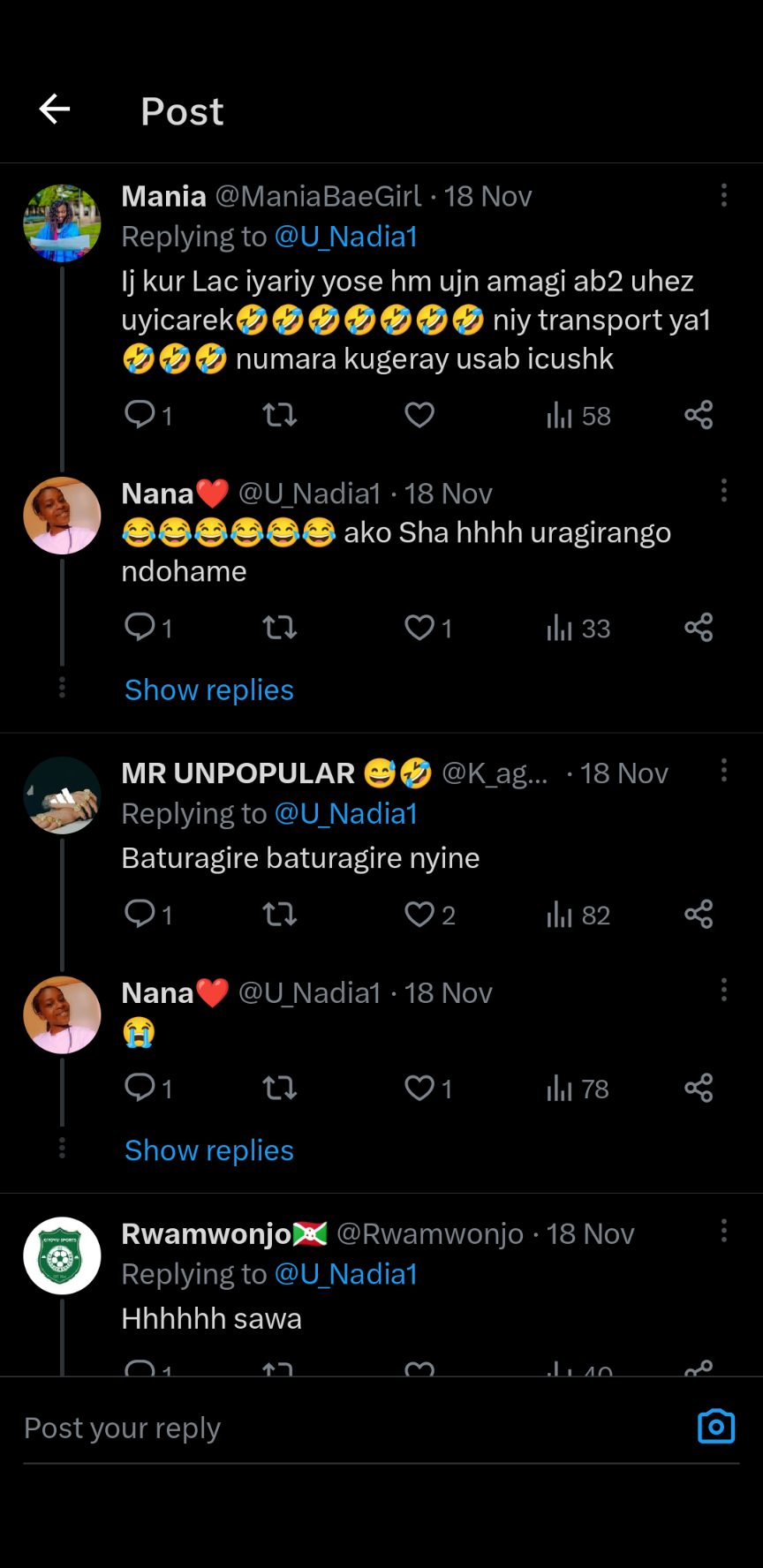The image size is (763, 1568).
Task: Reply to Nana's "ako Sha hhhh" post
Action: [x=140, y=628]
